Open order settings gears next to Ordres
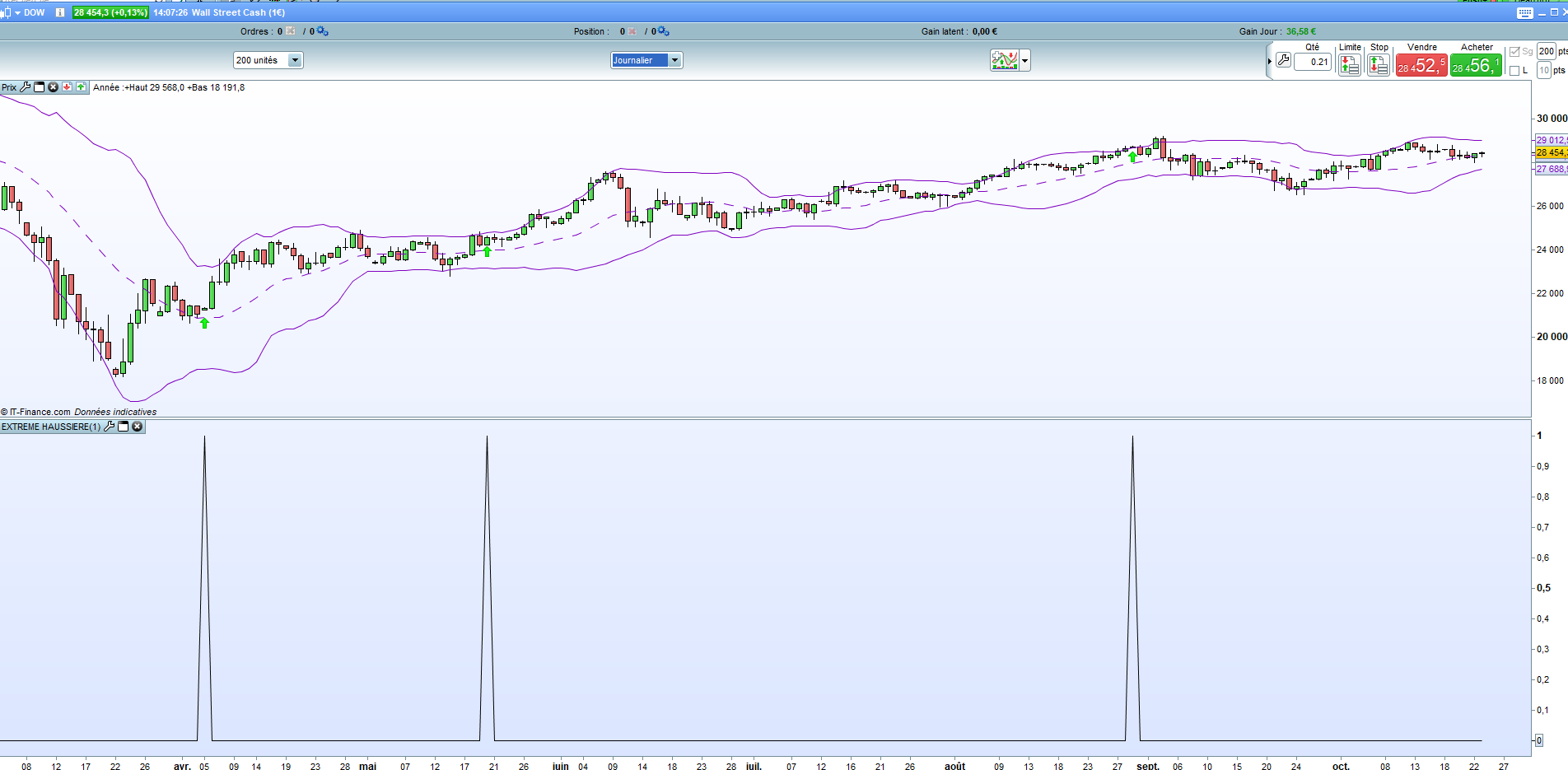The image size is (1568, 770). [322, 31]
